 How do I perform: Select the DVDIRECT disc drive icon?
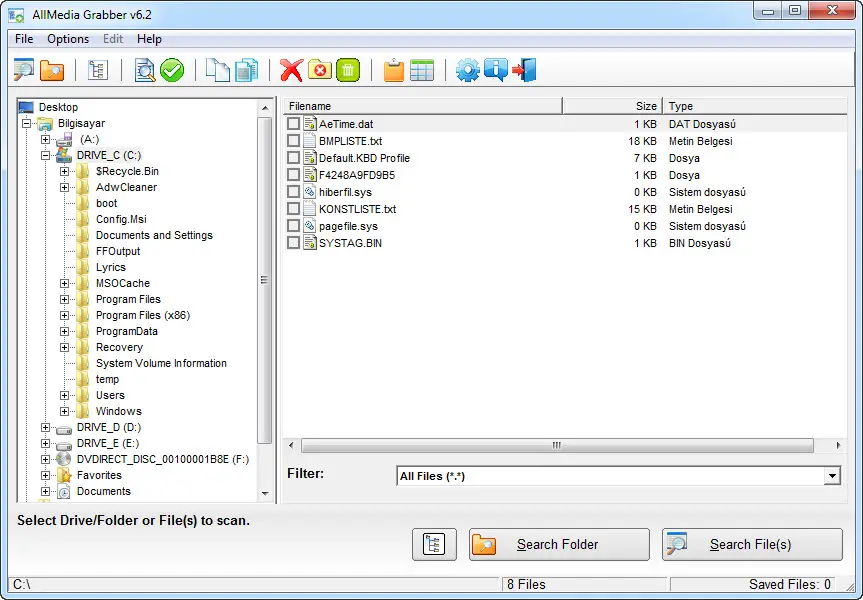(64, 459)
